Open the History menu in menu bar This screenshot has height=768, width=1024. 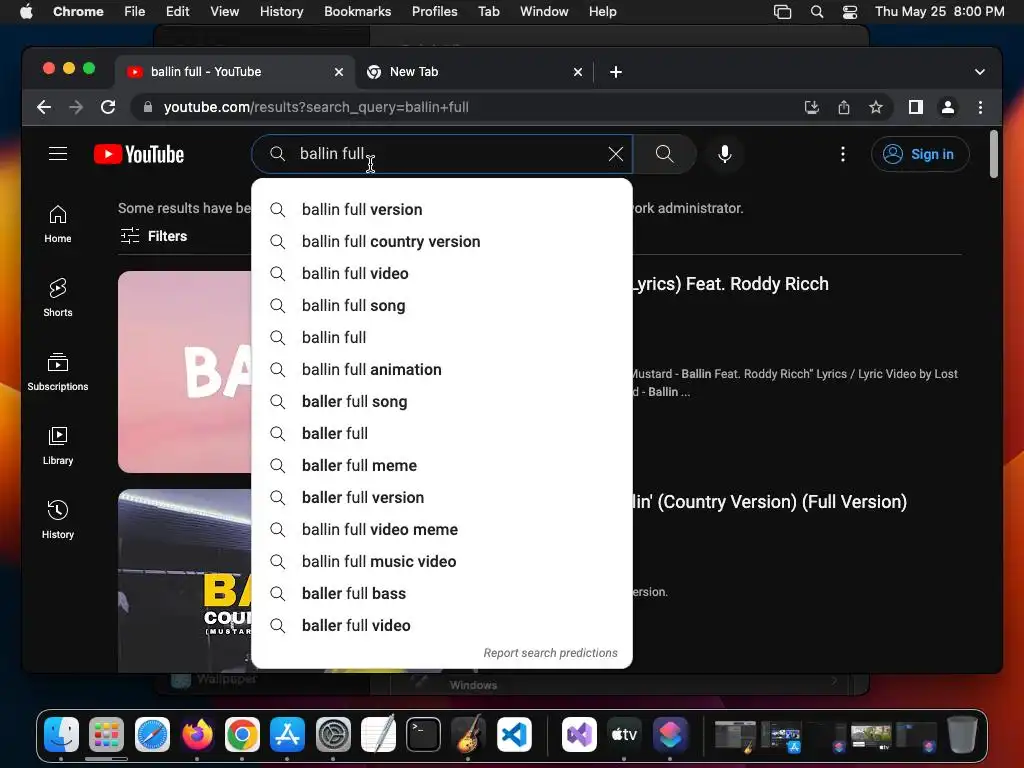click(281, 12)
